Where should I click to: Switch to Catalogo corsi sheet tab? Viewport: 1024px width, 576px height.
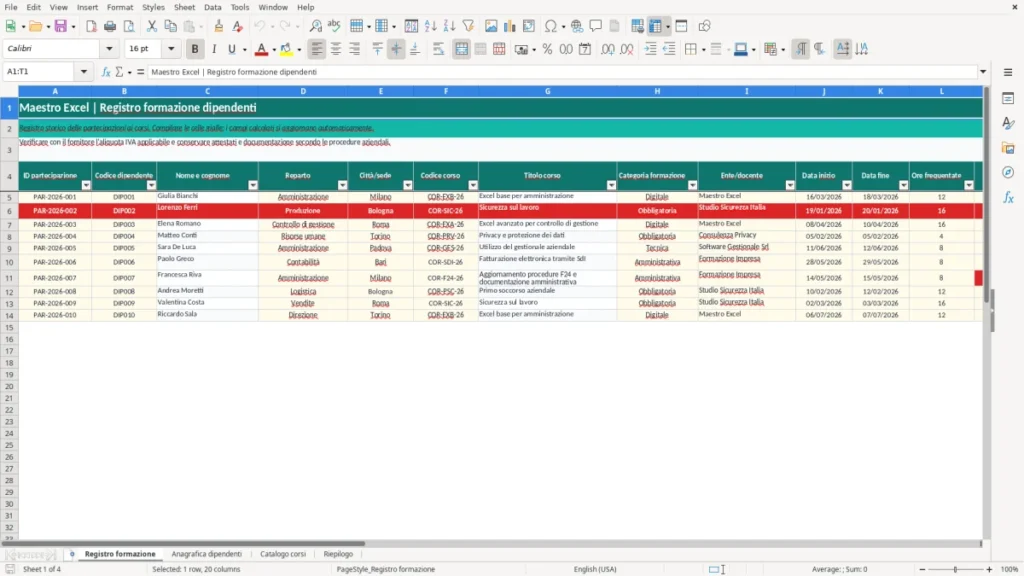tap(283, 554)
